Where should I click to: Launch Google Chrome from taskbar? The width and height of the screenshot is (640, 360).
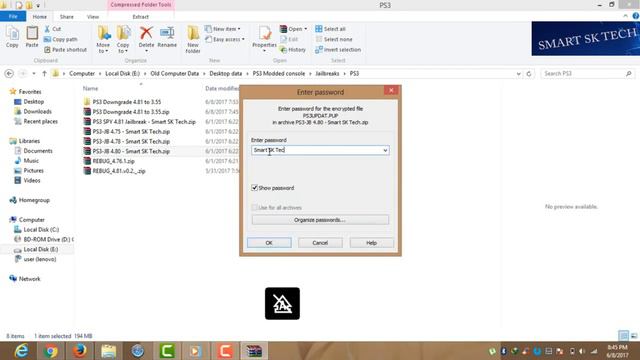tap(51, 351)
